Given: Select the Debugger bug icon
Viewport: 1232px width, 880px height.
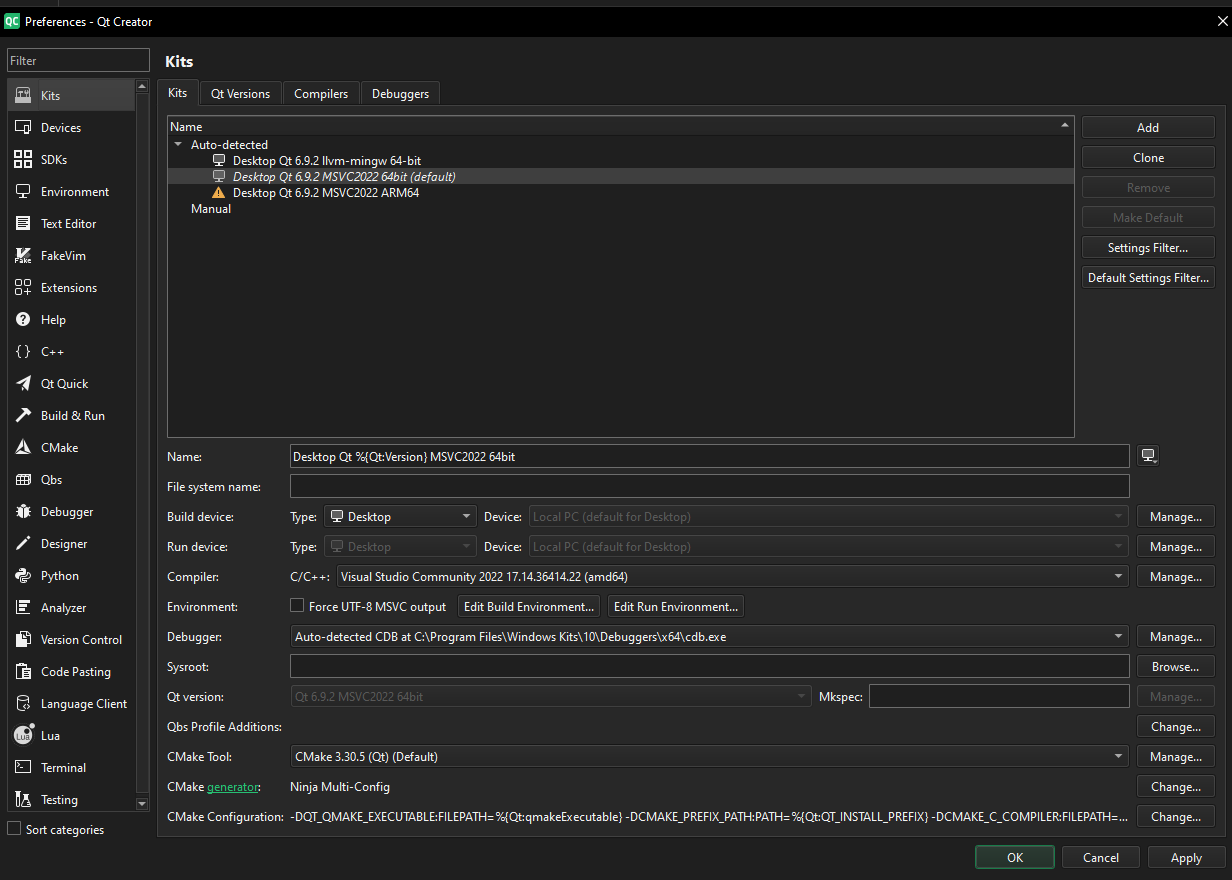Looking at the screenshot, I should tap(23, 511).
